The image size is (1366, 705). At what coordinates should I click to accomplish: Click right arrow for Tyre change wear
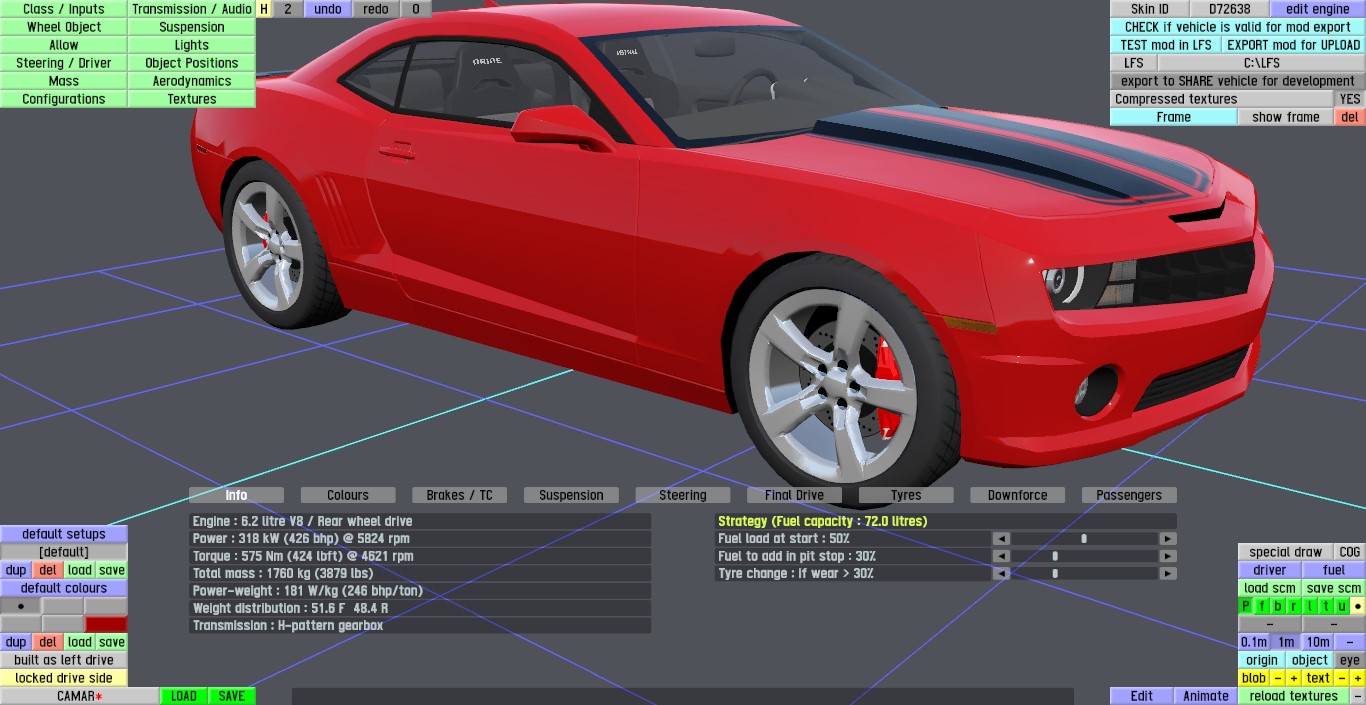point(1167,574)
